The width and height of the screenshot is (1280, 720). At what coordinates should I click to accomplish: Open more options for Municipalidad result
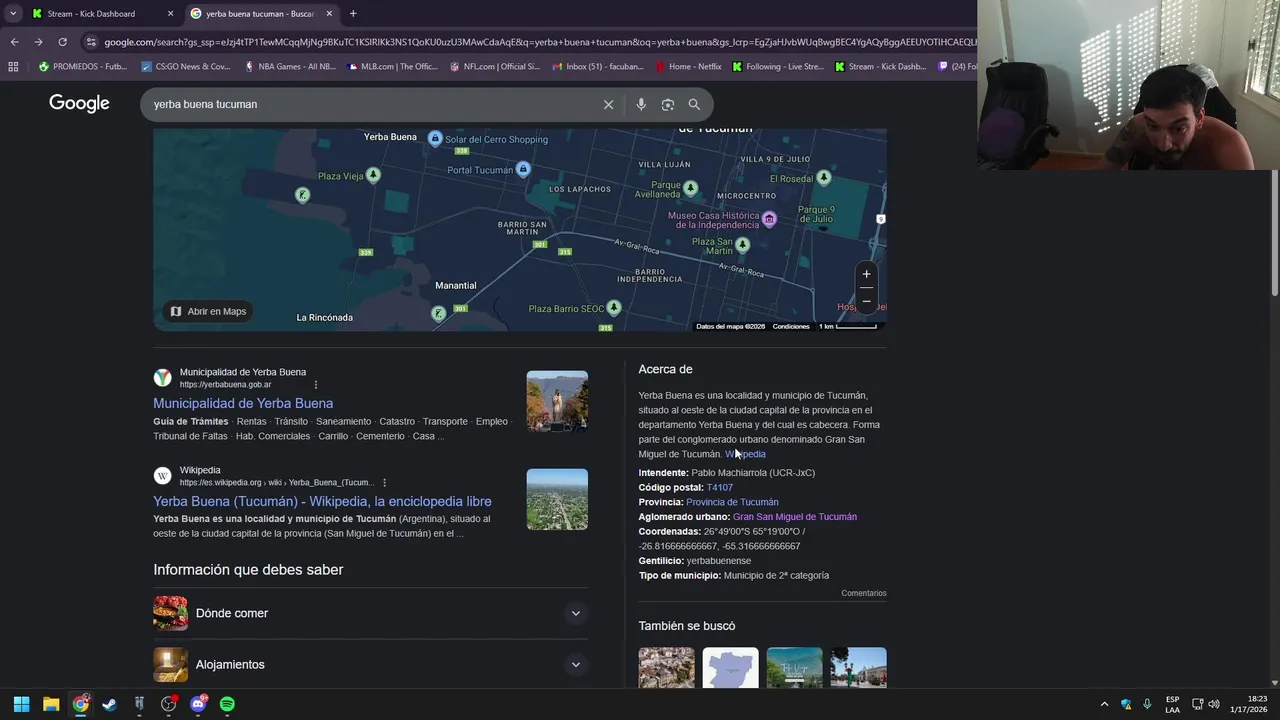point(316,385)
